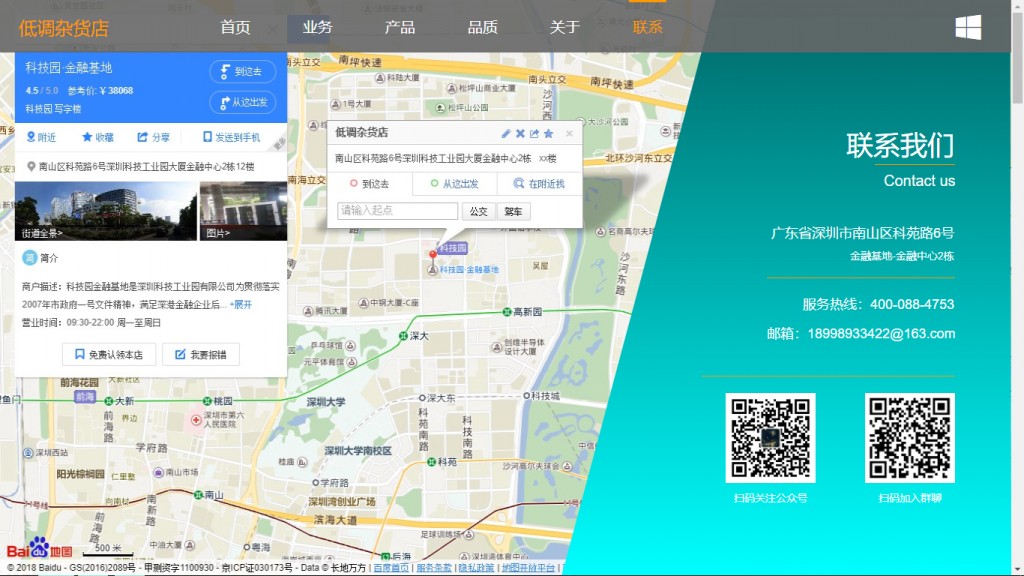1024x576 pixels.
Task: Click the hotline number 400-088-4753
Action: coord(912,304)
